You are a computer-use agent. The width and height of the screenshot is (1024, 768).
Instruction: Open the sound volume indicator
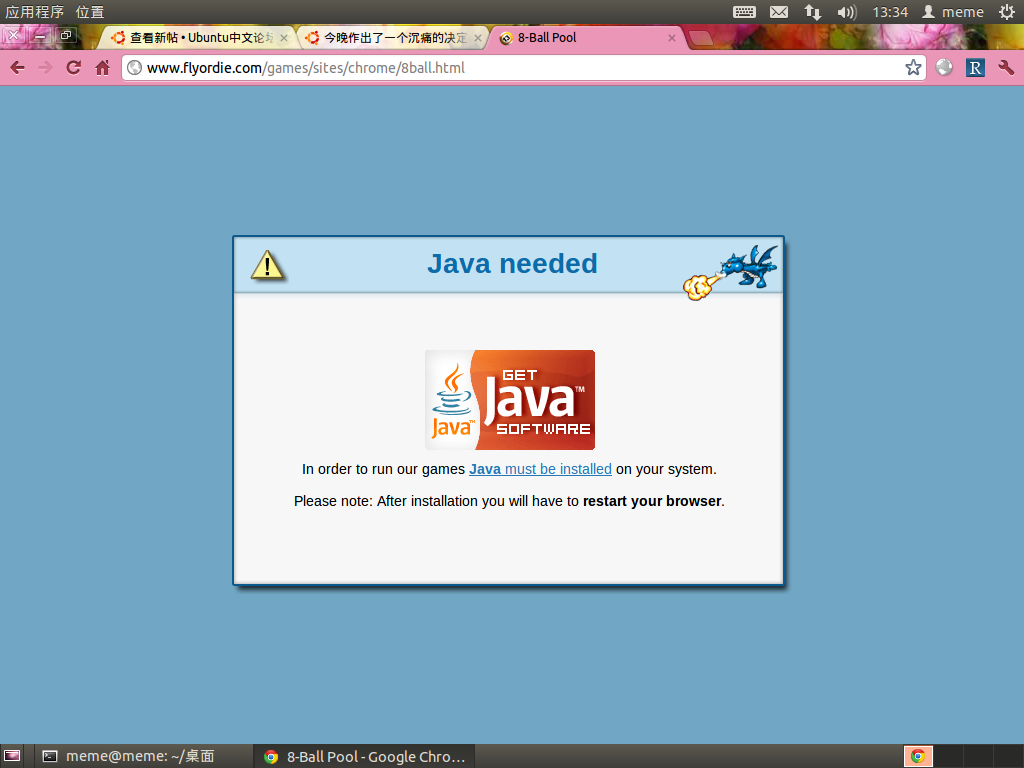click(x=847, y=12)
